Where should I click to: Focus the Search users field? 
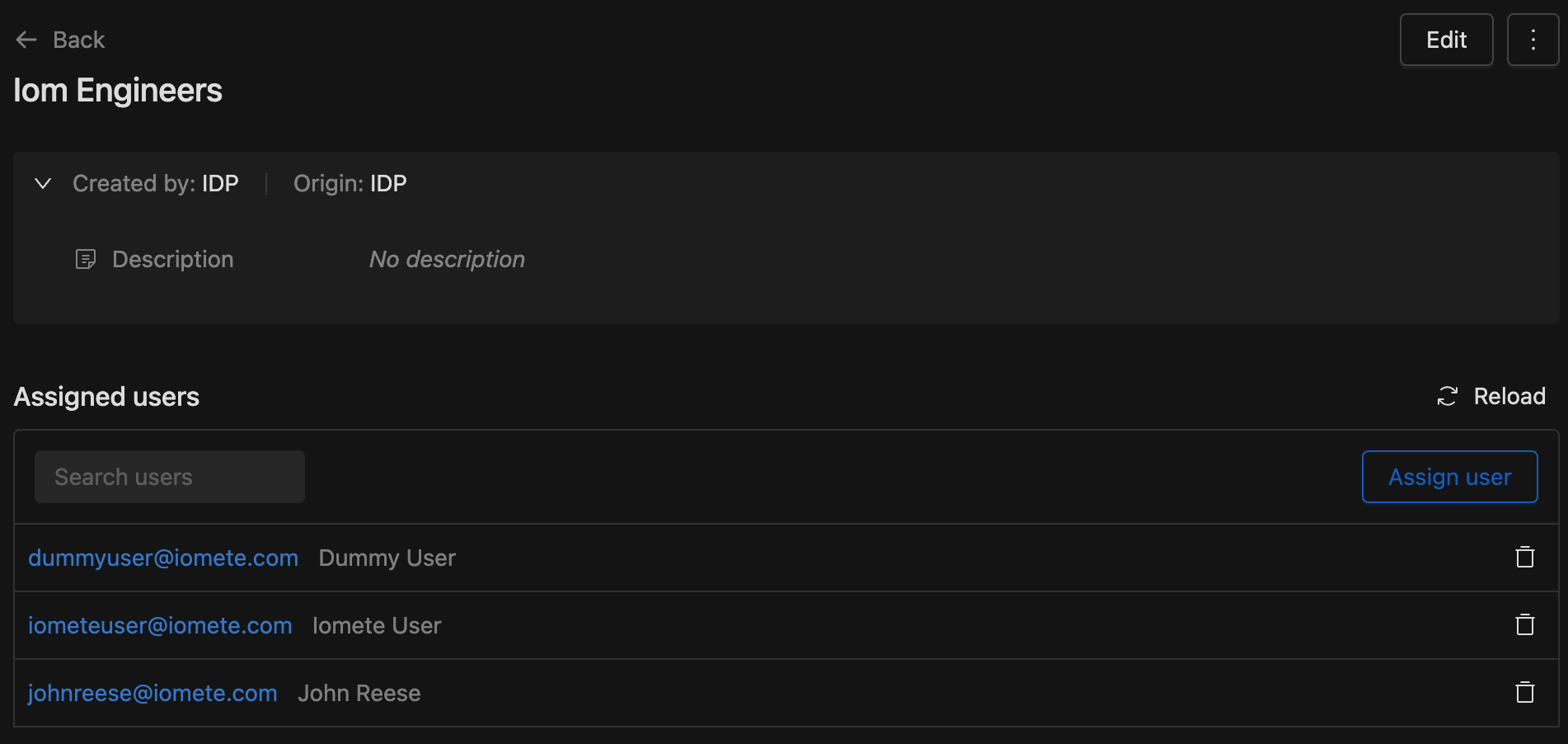170,477
